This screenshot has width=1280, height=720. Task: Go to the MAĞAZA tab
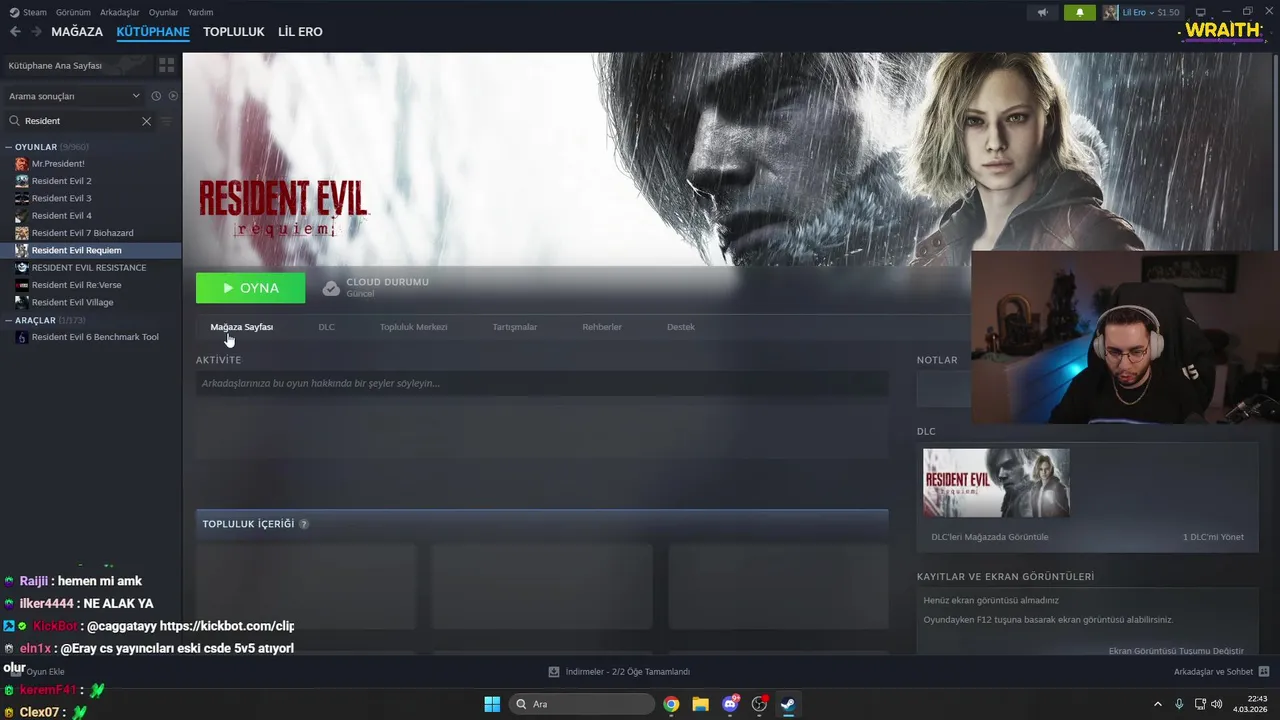point(77,32)
